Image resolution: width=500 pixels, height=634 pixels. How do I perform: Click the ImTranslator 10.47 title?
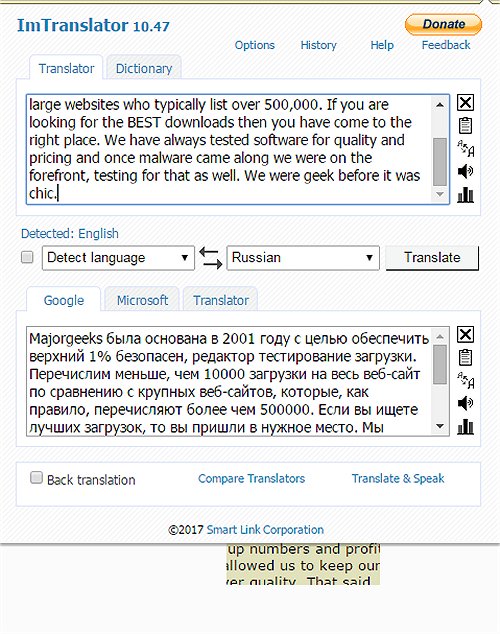[93, 25]
